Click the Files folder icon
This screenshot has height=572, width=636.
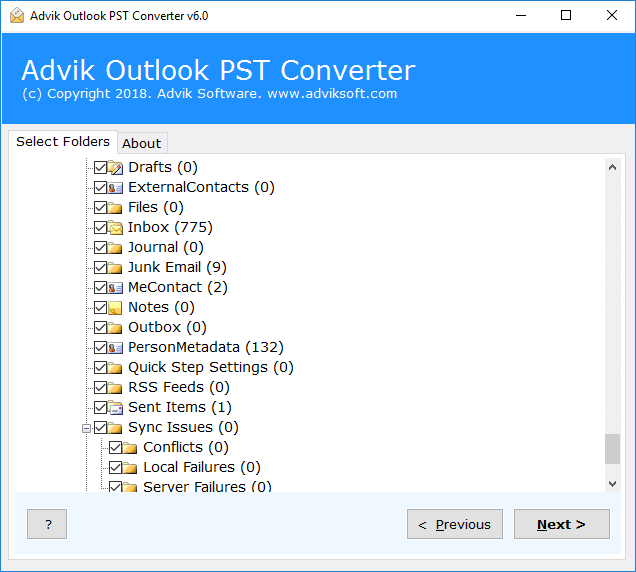coord(115,208)
